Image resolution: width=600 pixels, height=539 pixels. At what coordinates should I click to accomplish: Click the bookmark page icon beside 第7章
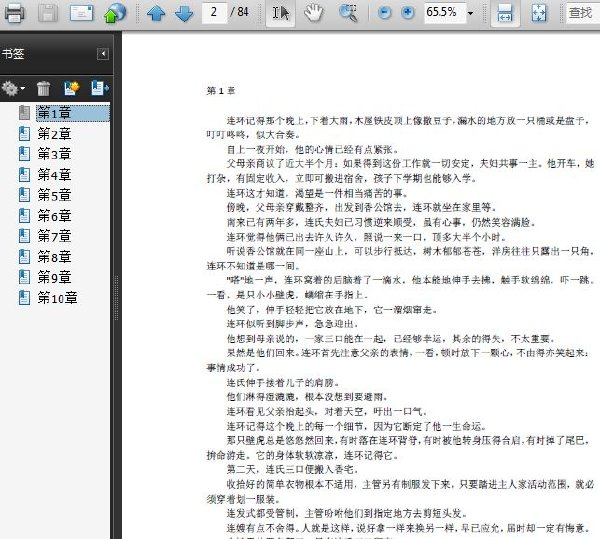[24, 236]
